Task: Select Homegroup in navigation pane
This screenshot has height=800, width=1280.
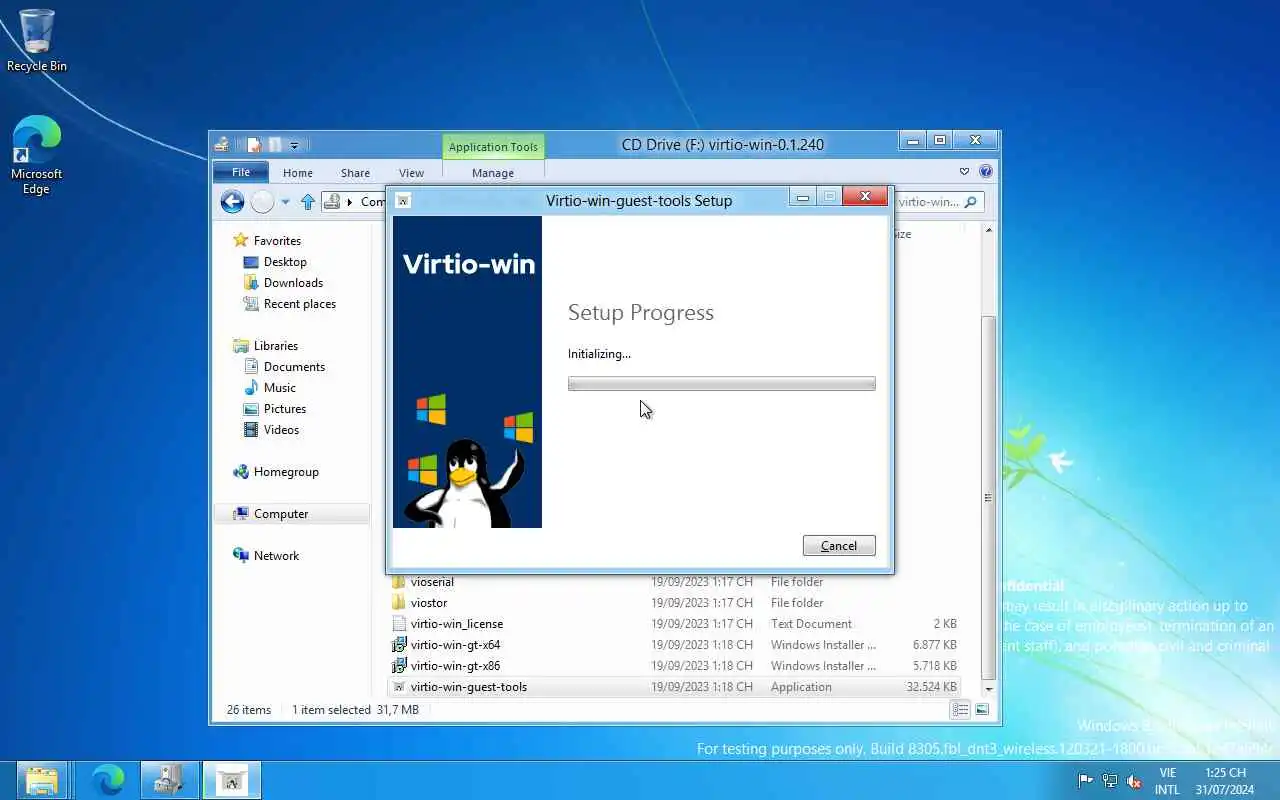Action: 286,472
